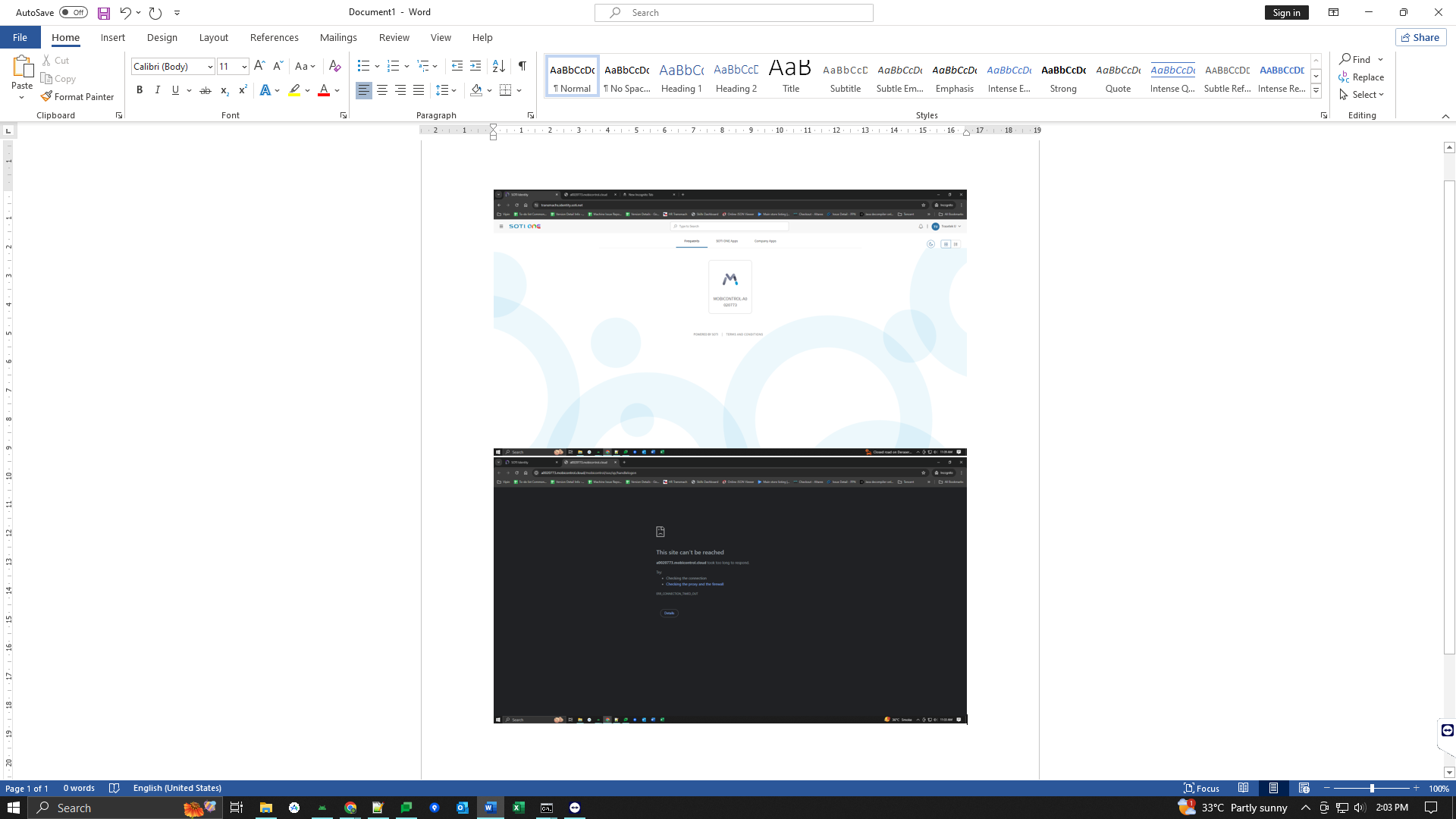Select center alignment
This screenshot has height=819, width=1456.
coord(382,90)
